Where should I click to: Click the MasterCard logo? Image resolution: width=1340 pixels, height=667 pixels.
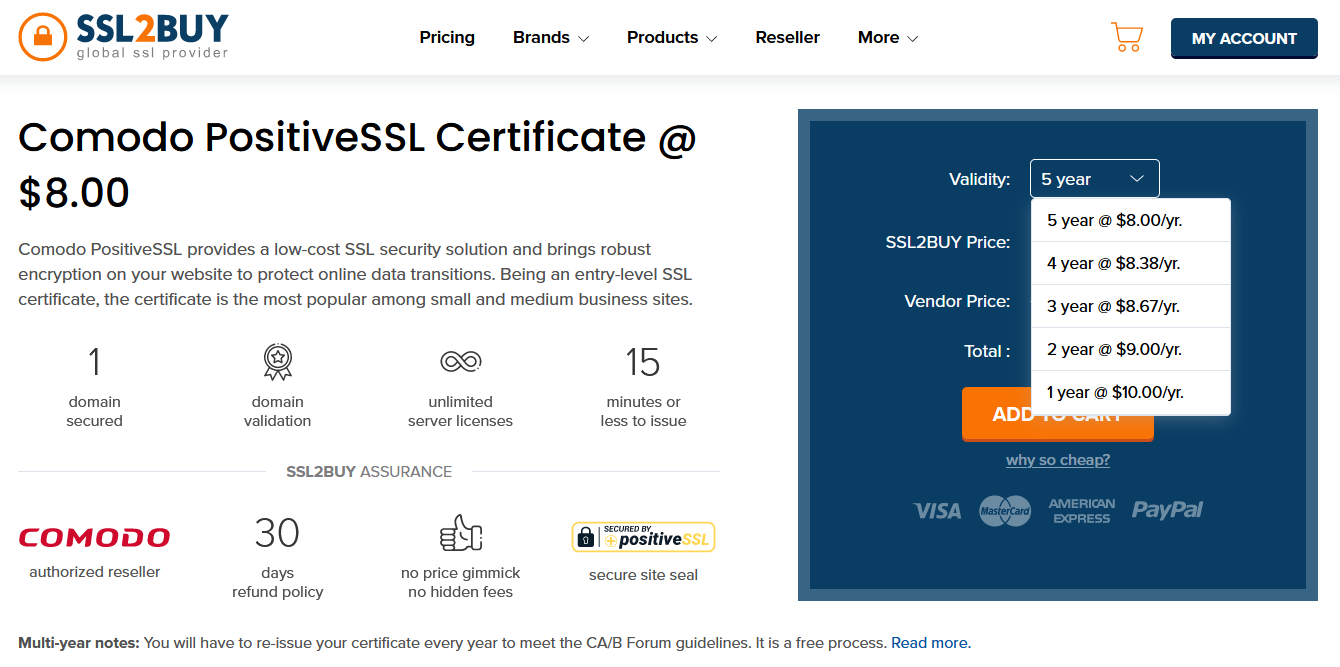pyautogui.click(x=1004, y=511)
